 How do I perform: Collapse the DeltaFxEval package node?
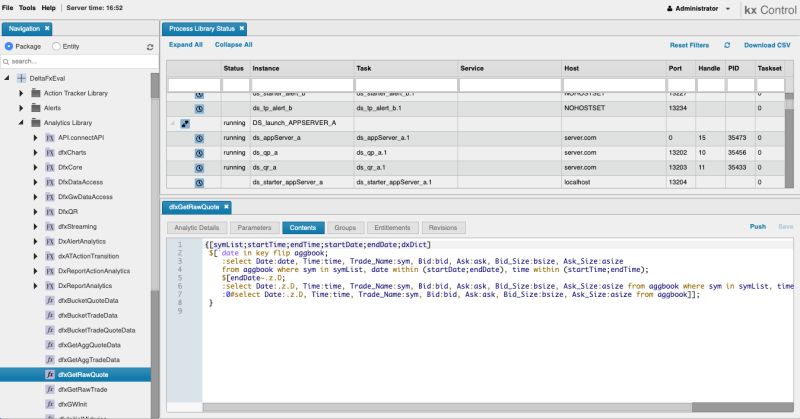7,79
